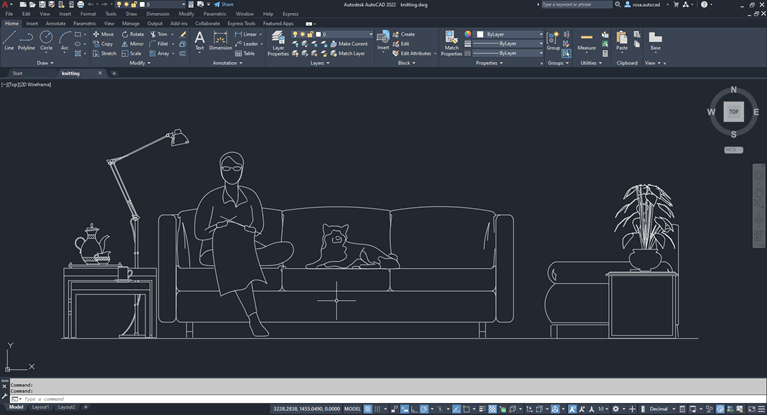Toggle the grid display in status bar

[x=369, y=409]
